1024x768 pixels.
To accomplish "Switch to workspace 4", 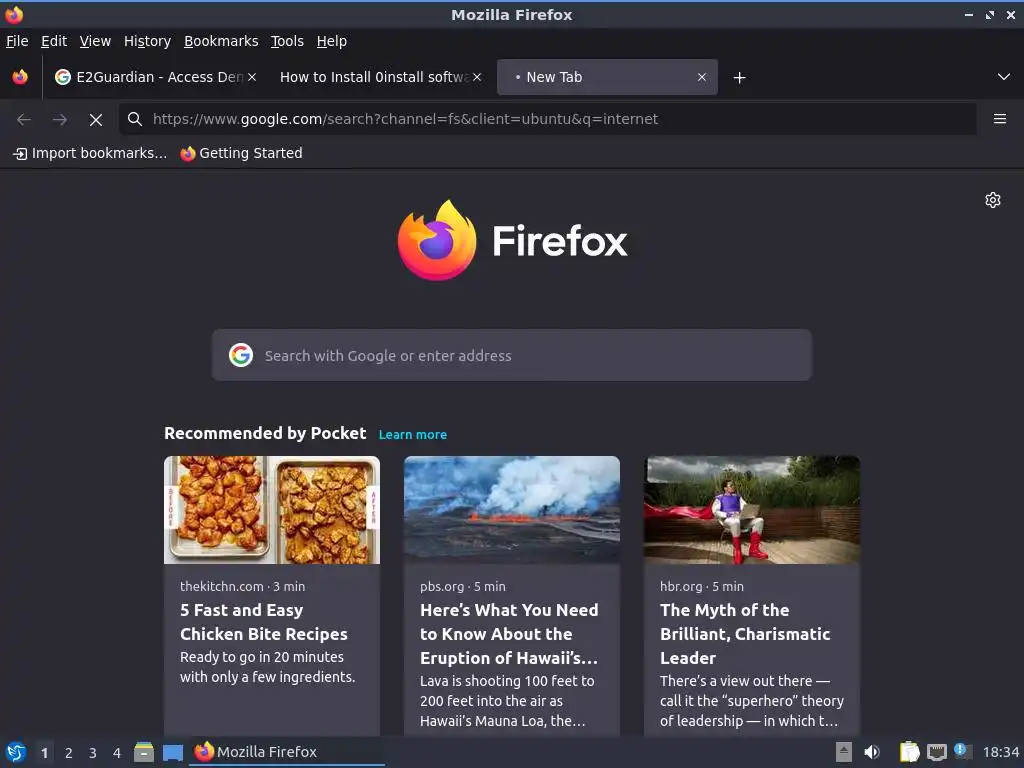I will pyautogui.click(x=117, y=753).
